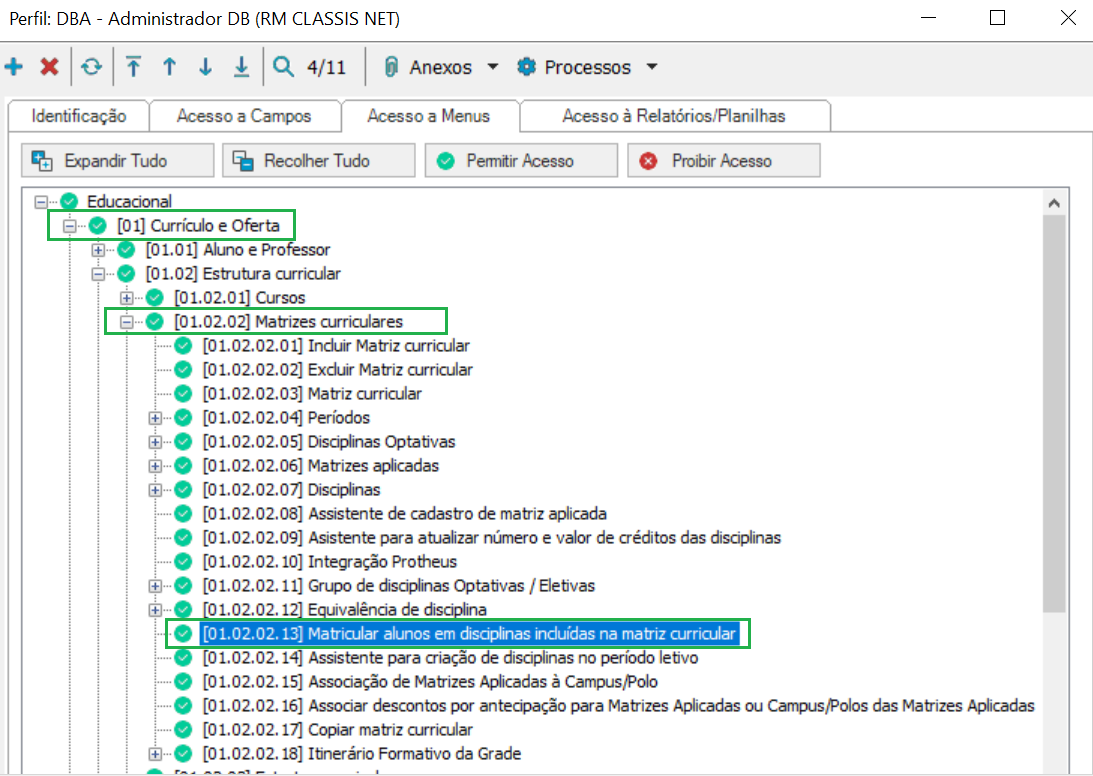Click the tree scrollbar up arrow
1093x776 pixels.
pyautogui.click(x=1054, y=203)
